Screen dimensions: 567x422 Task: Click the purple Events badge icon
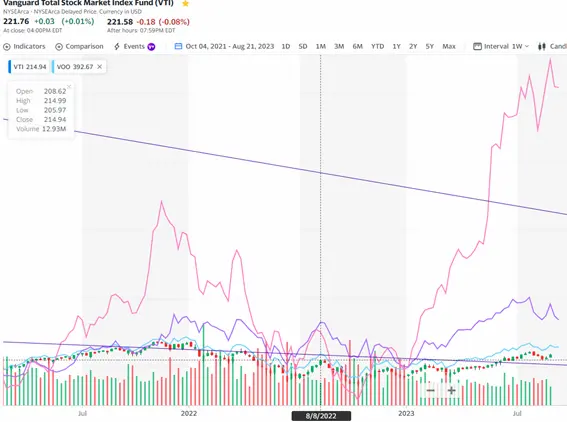[152, 47]
